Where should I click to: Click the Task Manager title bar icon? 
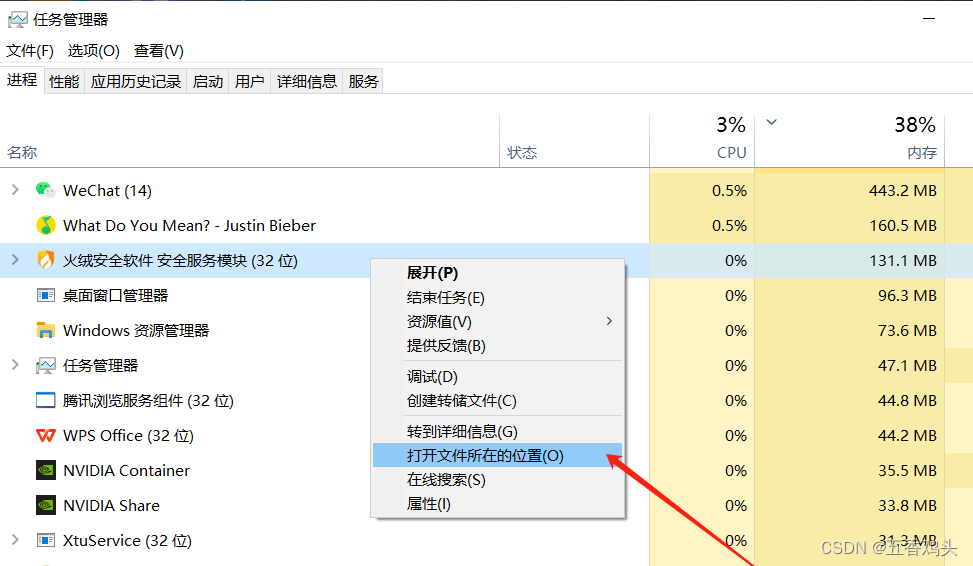[x=17, y=20]
